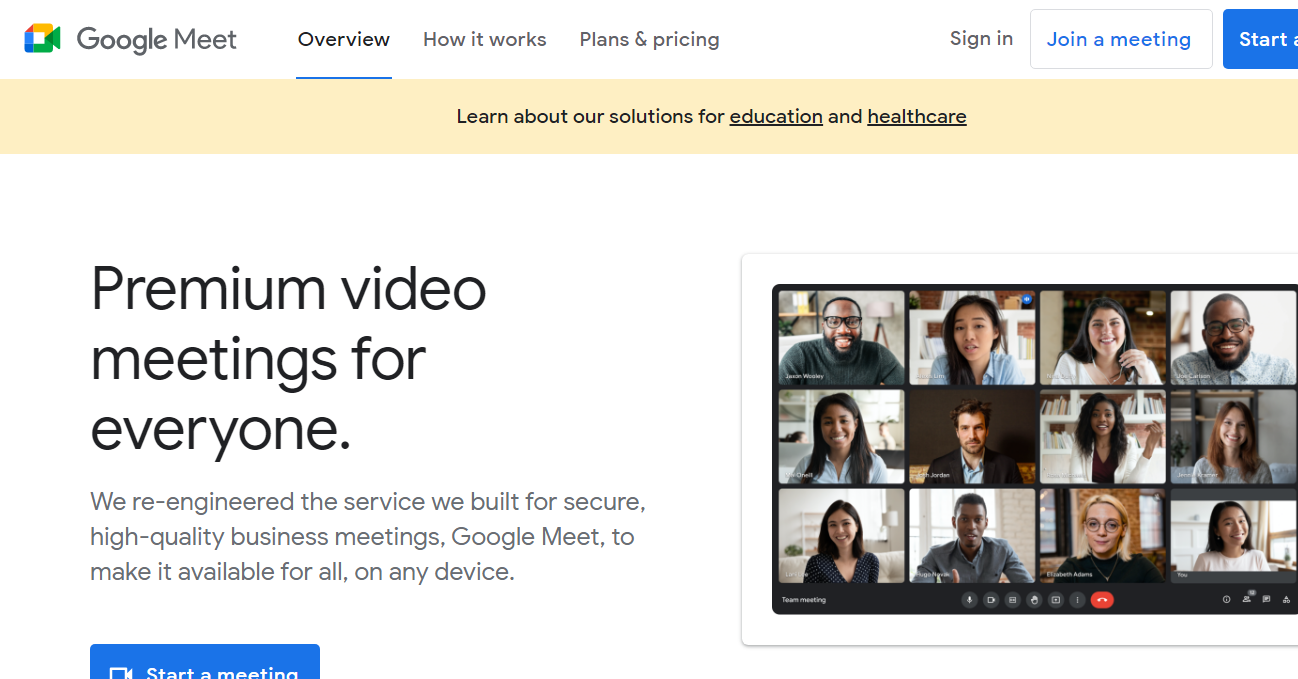Select Hugo Novak's video tile

click(972, 536)
